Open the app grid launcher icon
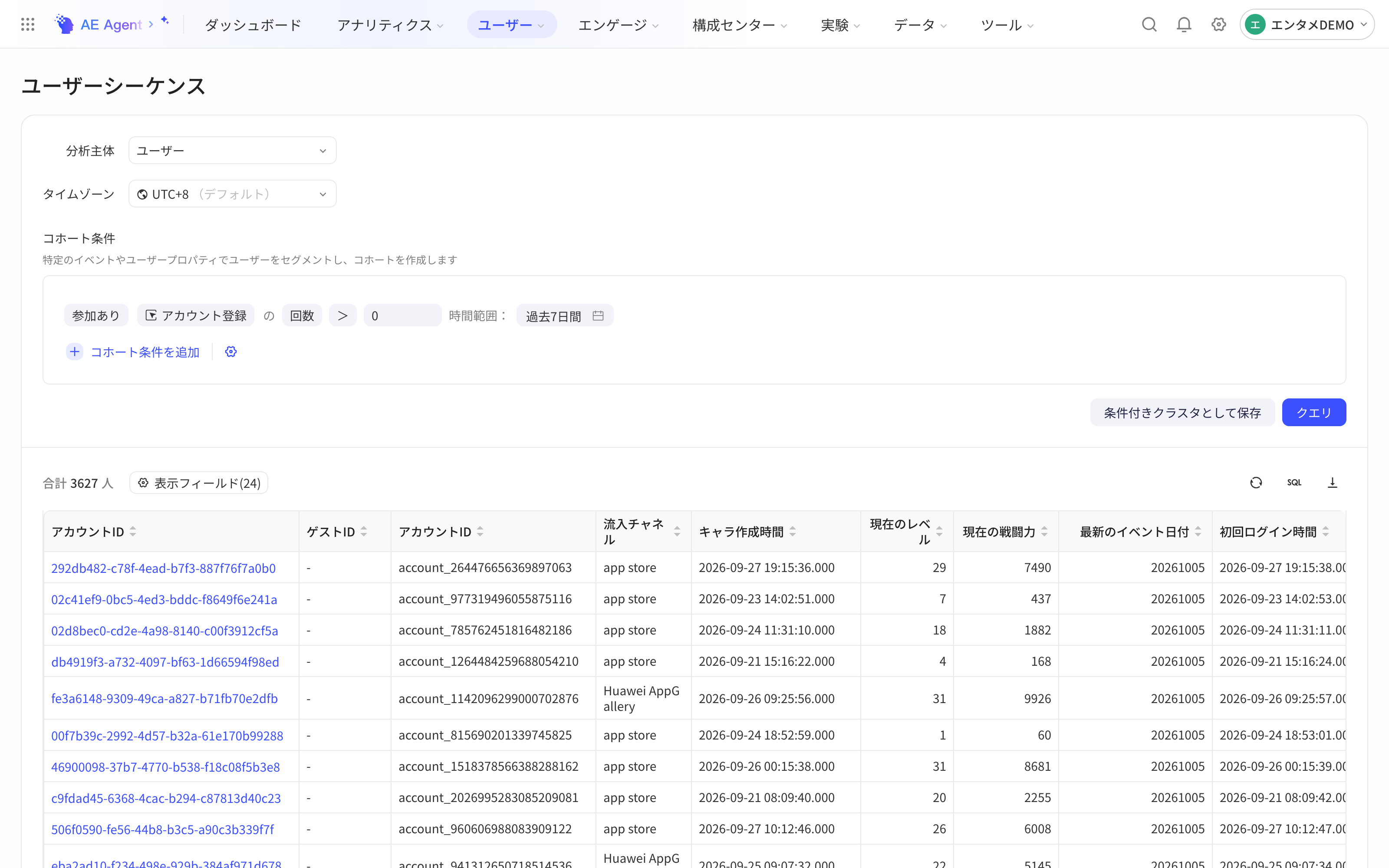The width and height of the screenshot is (1389, 868). coord(27,24)
